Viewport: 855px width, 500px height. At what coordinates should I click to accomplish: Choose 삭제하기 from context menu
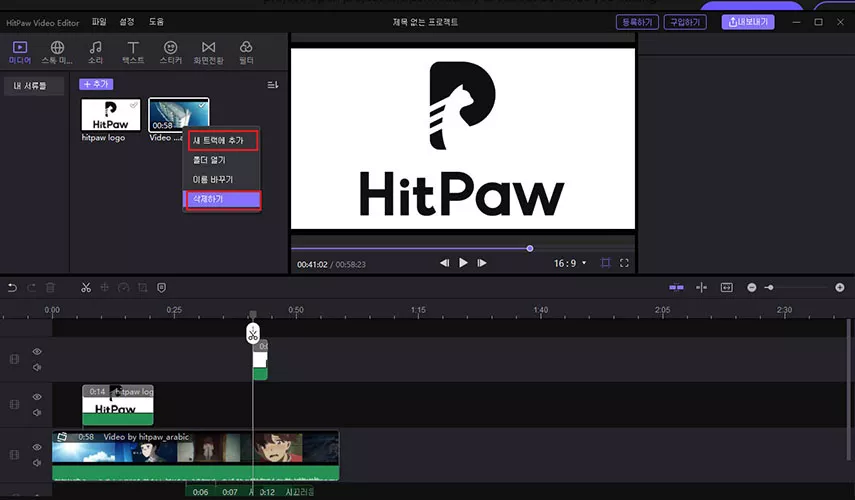tap(223, 200)
